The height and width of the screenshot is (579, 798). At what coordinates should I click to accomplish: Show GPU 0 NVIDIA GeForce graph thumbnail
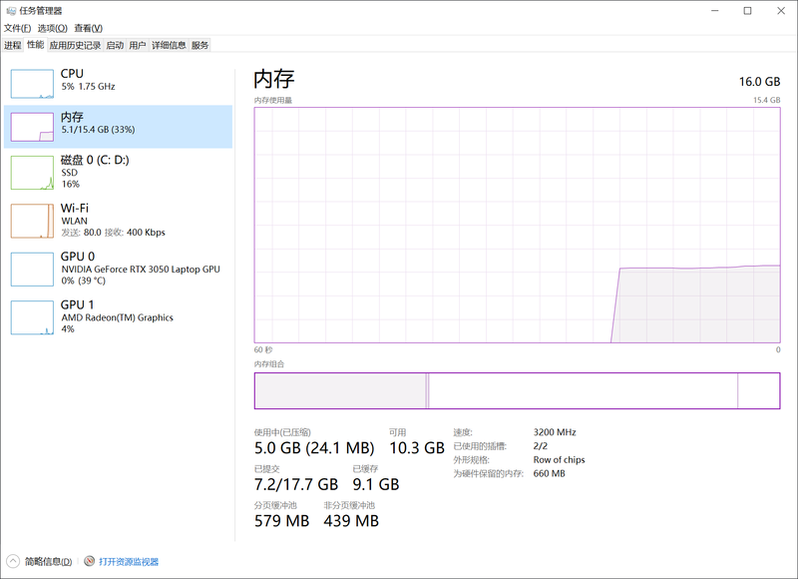[x=32, y=269]
